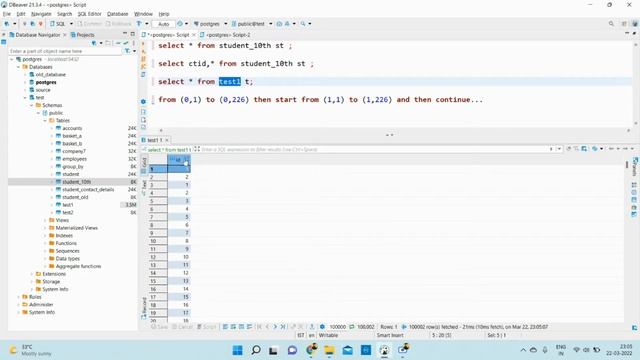Click the Rollback toolbar button
The image size is (640, 360).
tap(118, 24)
